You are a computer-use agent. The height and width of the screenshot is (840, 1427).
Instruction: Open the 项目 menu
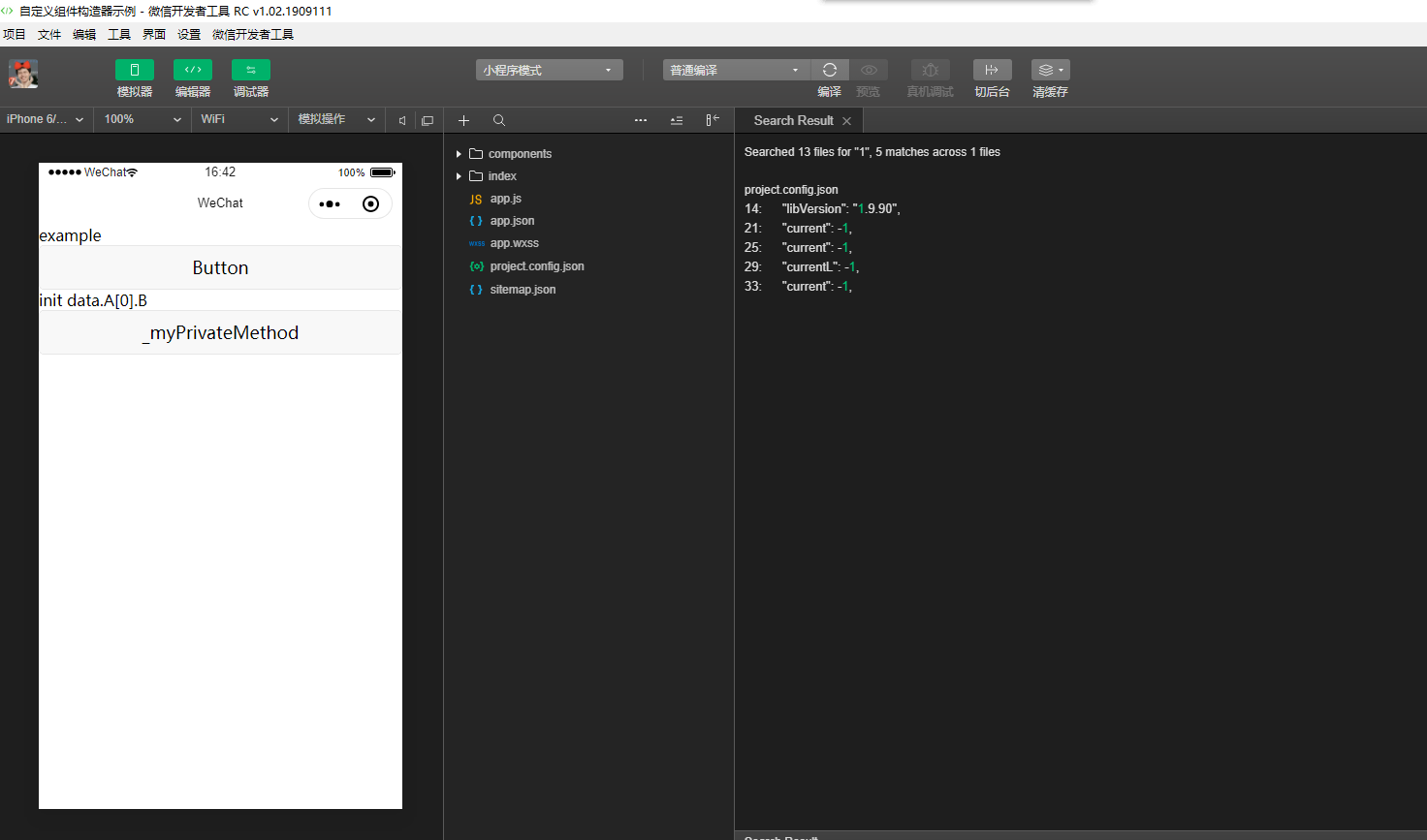click(15, 35)
